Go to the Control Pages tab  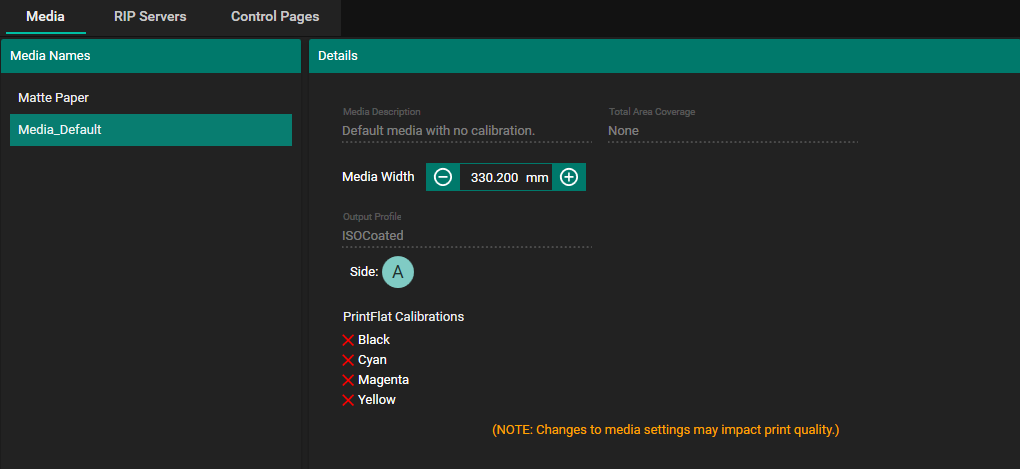(x=275, y=17)
